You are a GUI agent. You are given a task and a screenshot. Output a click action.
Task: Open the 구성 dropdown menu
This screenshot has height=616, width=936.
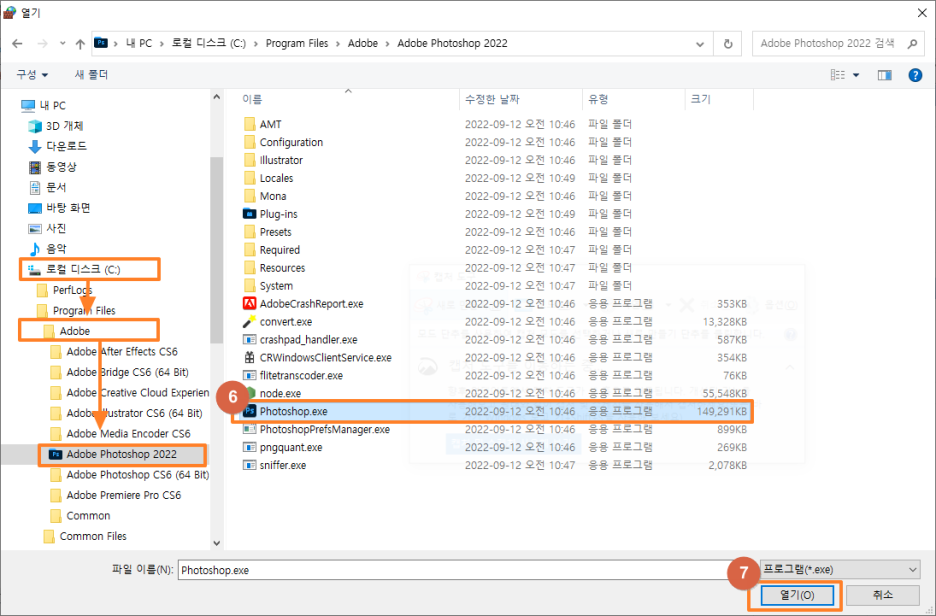(x=32, y=75)
